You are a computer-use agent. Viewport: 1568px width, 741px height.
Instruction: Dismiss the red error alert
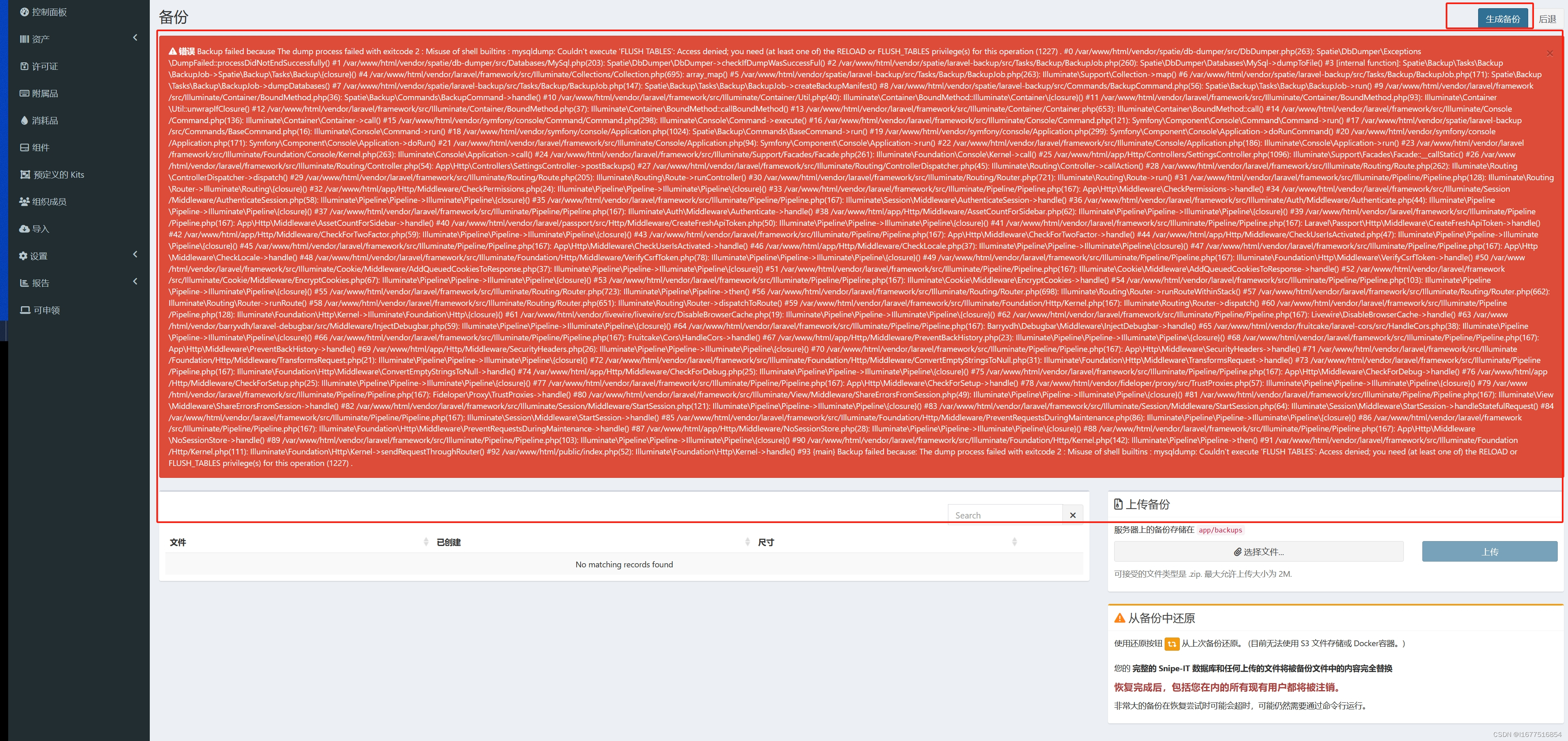coord(1549,54)
